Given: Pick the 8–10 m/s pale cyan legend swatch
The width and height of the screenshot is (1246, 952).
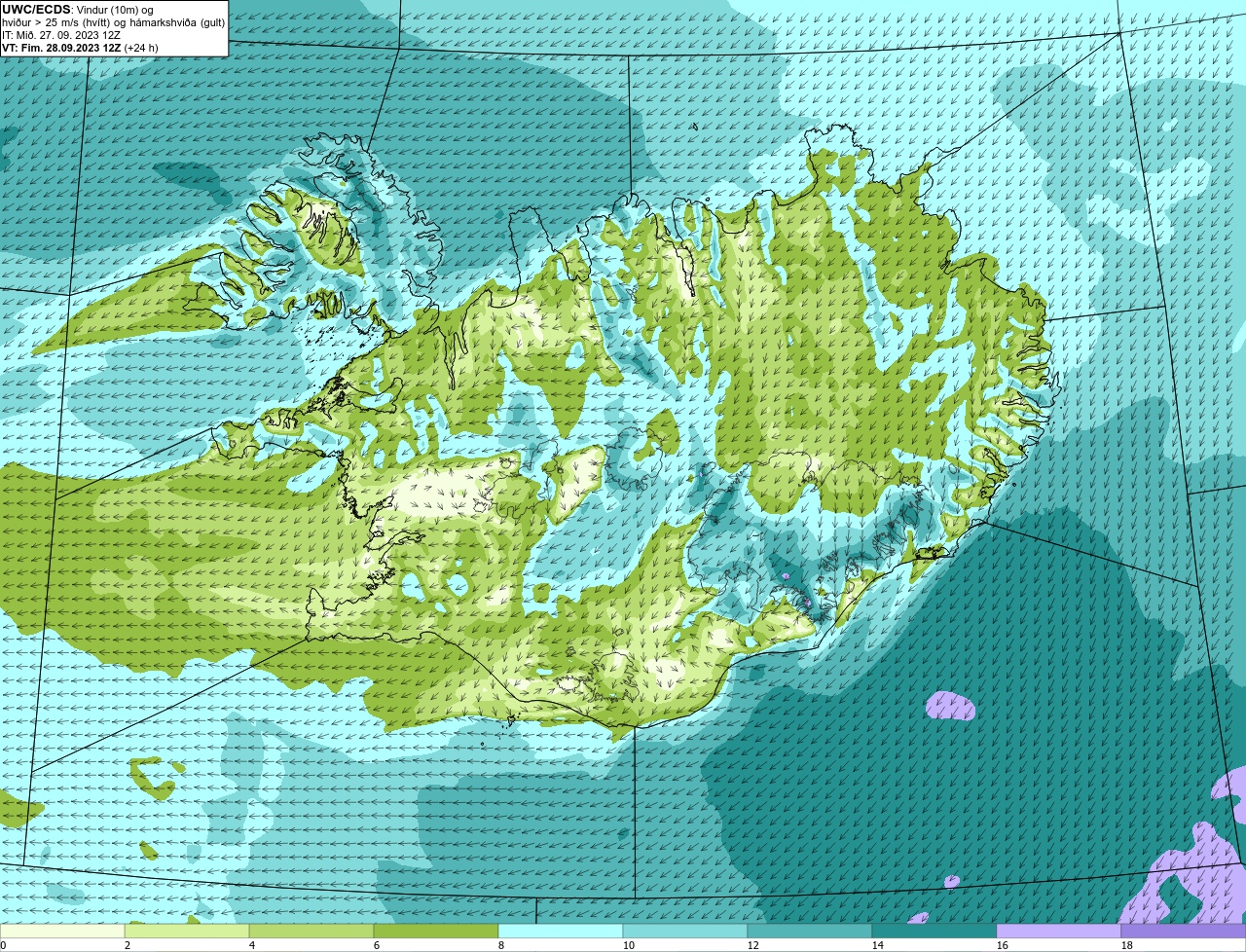Looking at the screenshot, I should [561, 932].
